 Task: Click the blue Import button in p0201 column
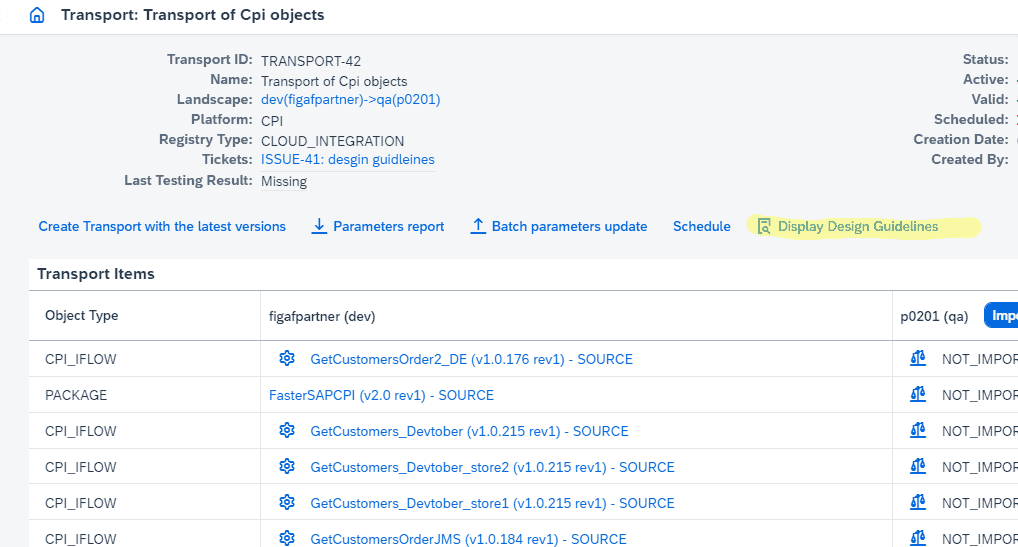click(x=1001, y=315)
